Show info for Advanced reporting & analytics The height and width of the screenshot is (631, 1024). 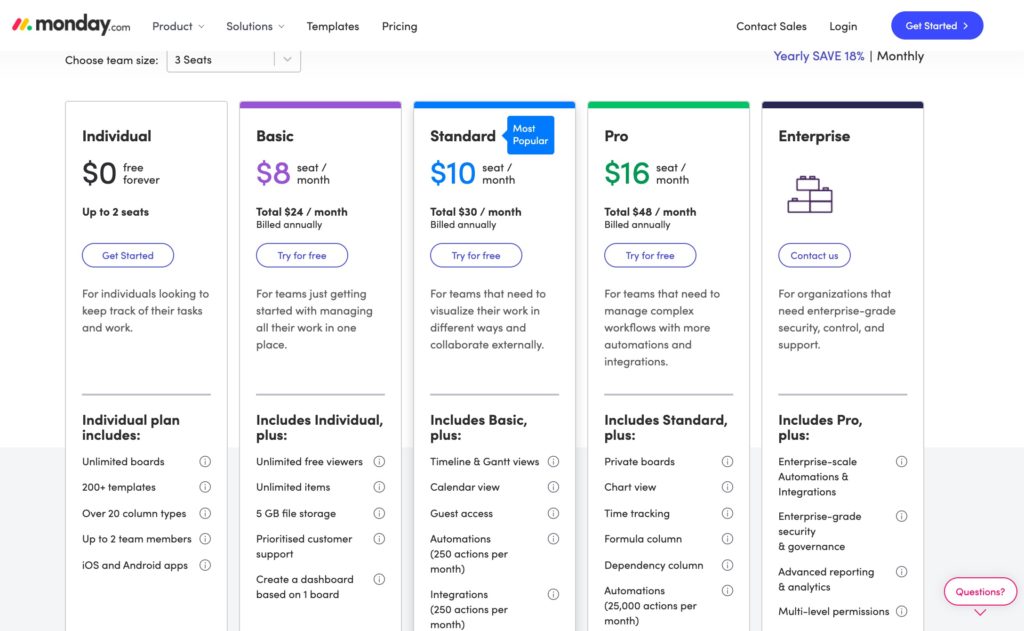tap(901, 572)
